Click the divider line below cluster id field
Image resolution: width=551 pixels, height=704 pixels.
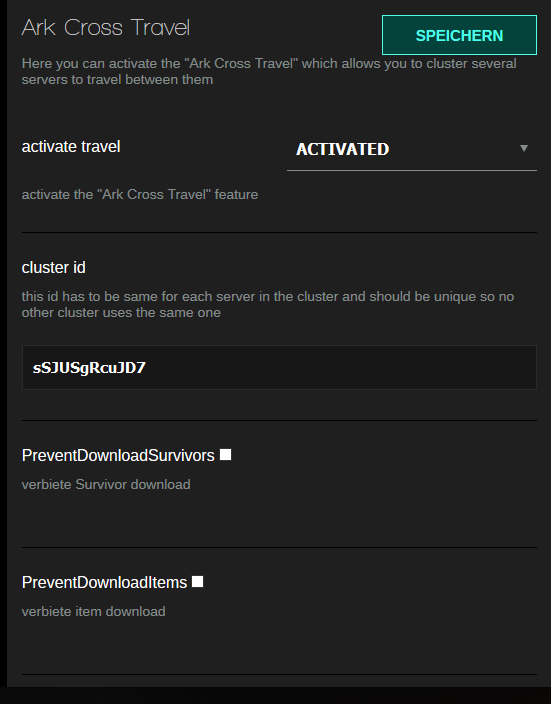pyautogui.click(x=279, y=421)
